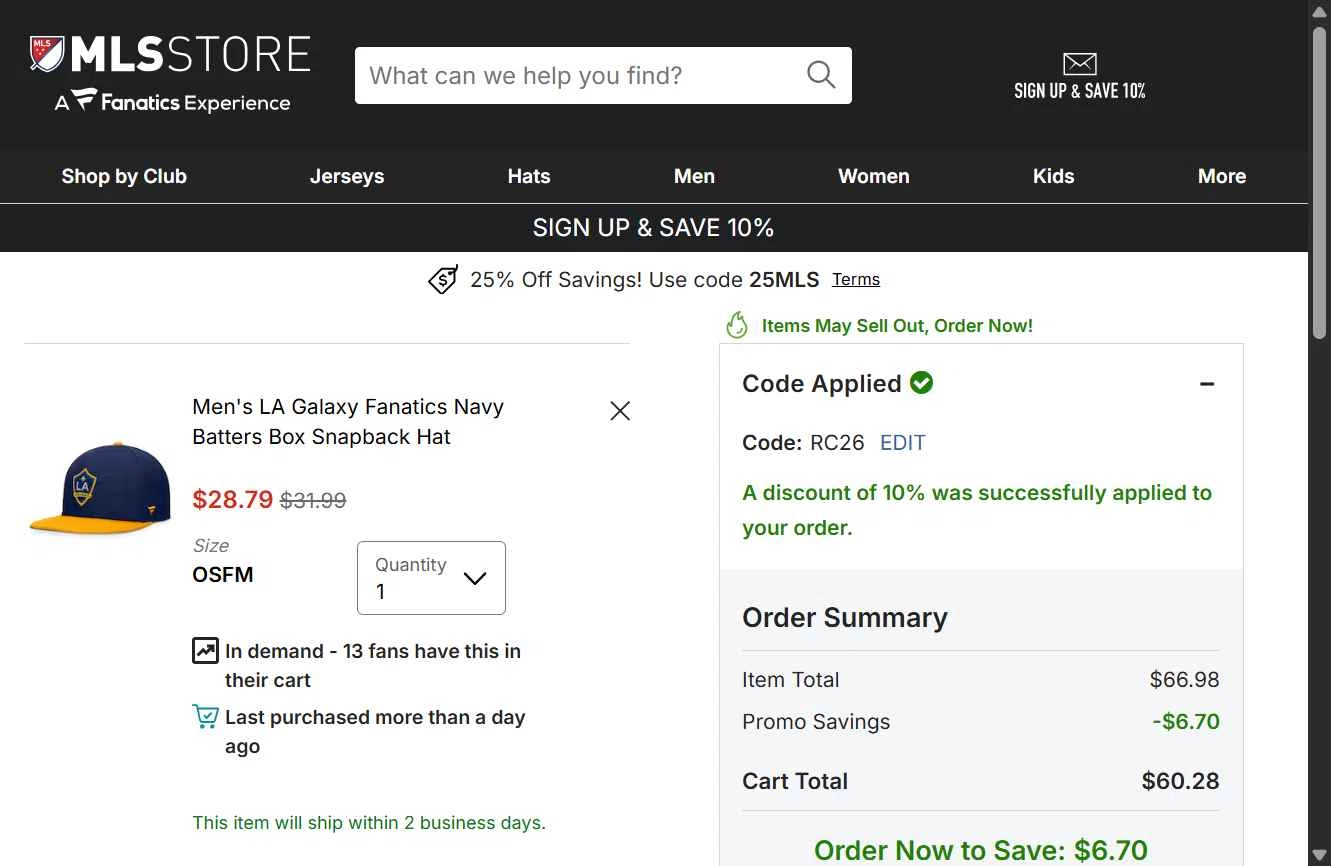Click the LA Galaxy hat thumbnail

pyautogui.click(x=100, y=489)
